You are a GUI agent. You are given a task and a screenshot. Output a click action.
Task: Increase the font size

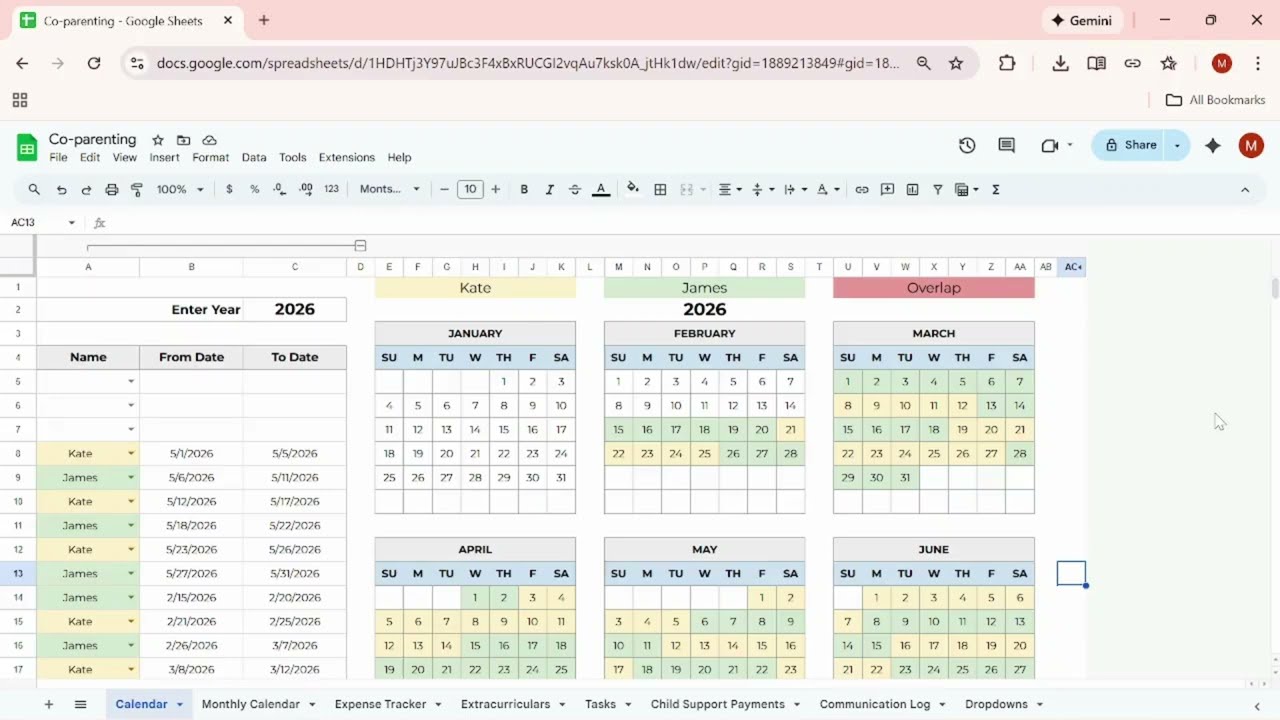point(495,189)
